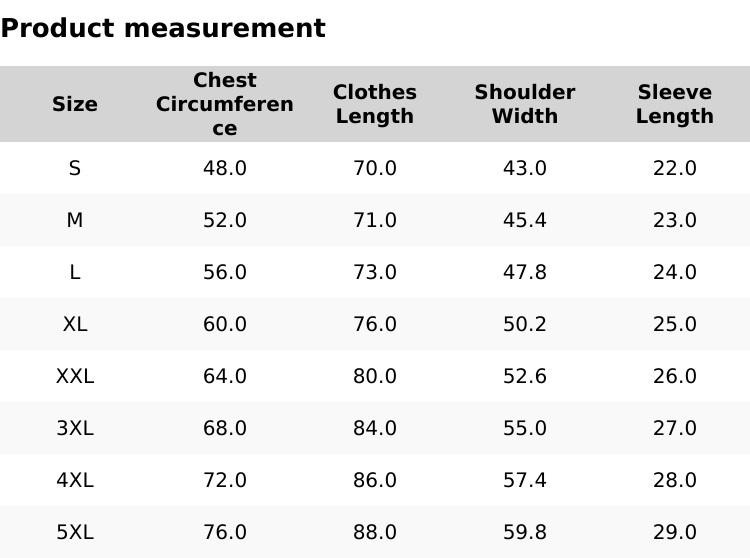Click the 48.0 chest value for S

(225, 168)
